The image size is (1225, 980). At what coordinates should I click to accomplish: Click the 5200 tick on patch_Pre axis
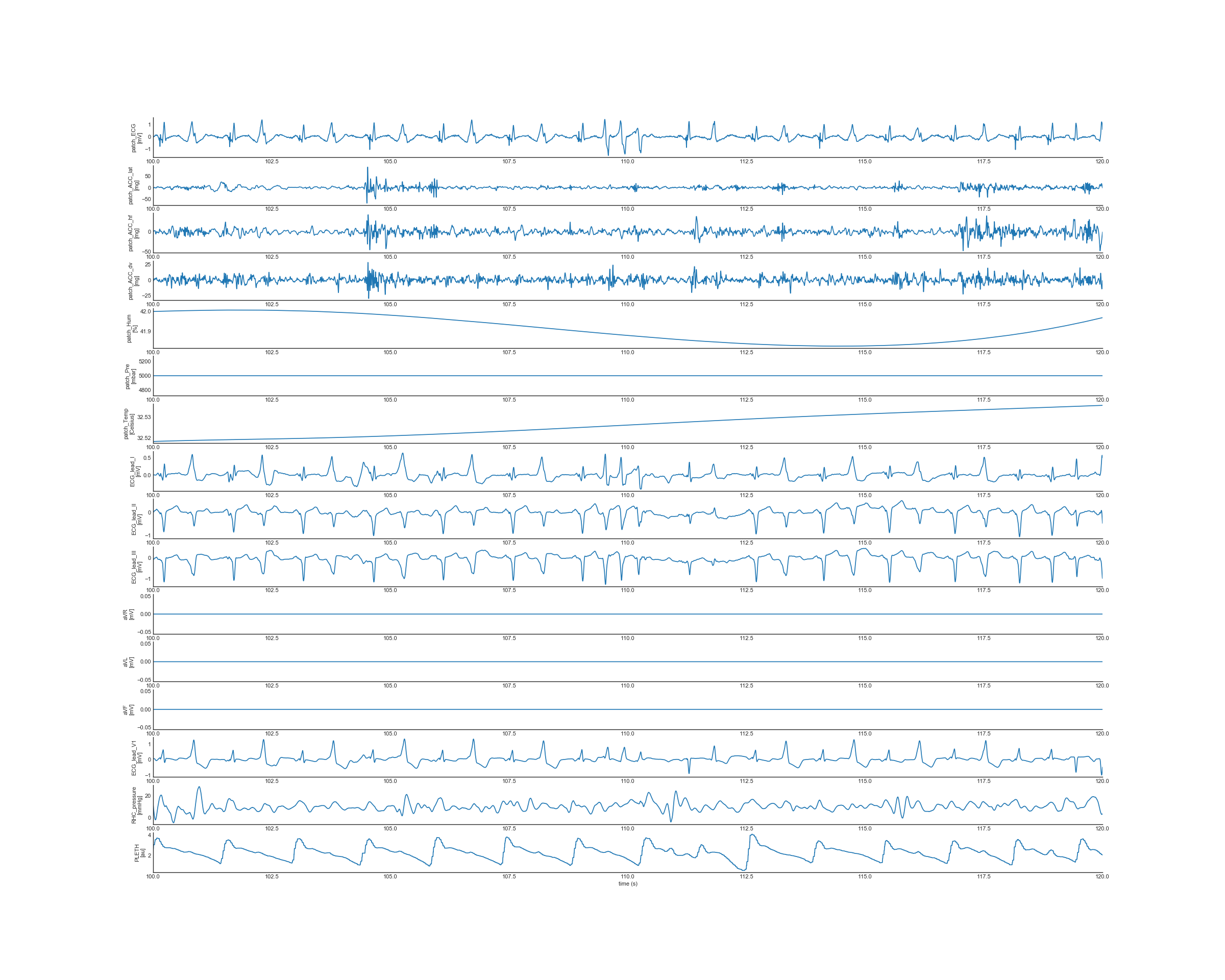pos(145,361)
